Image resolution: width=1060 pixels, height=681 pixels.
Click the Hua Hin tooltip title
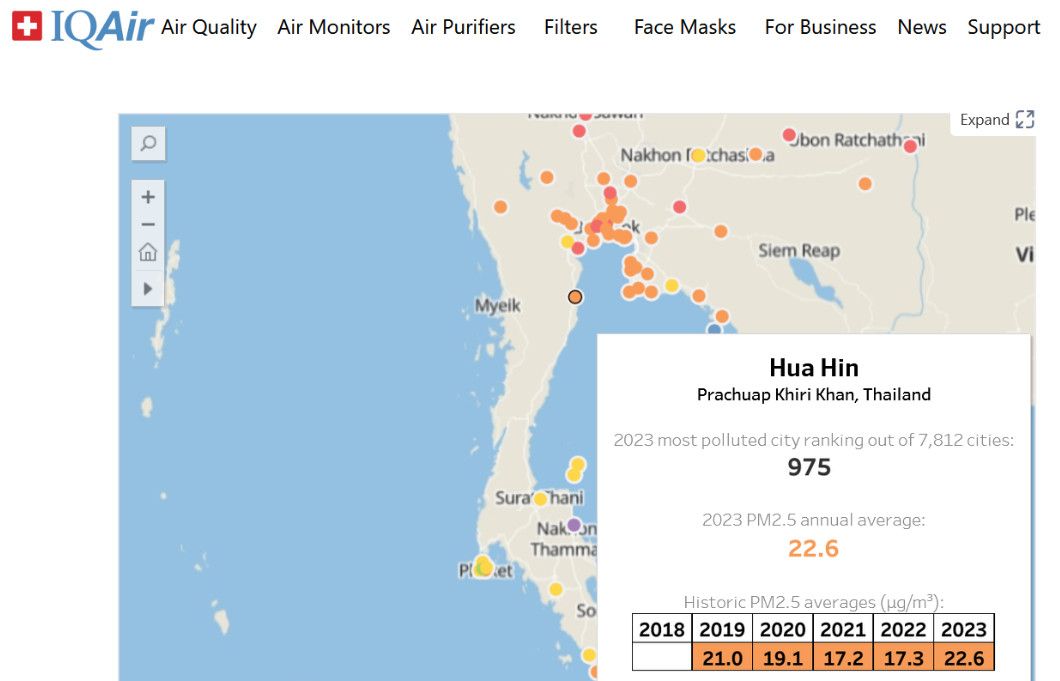coord(814,368)
